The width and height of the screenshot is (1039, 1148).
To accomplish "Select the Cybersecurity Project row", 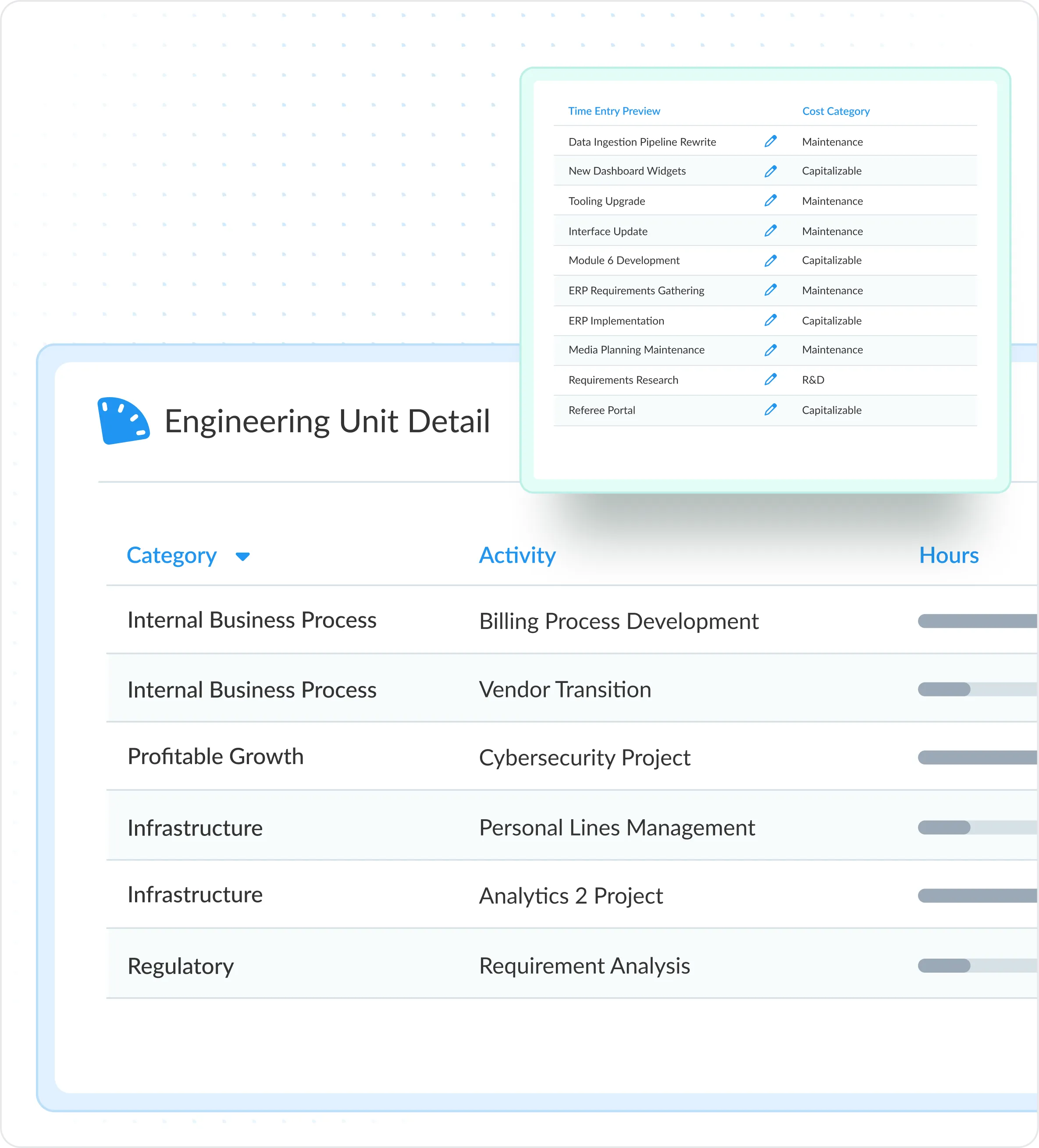I will pos(584,757).
